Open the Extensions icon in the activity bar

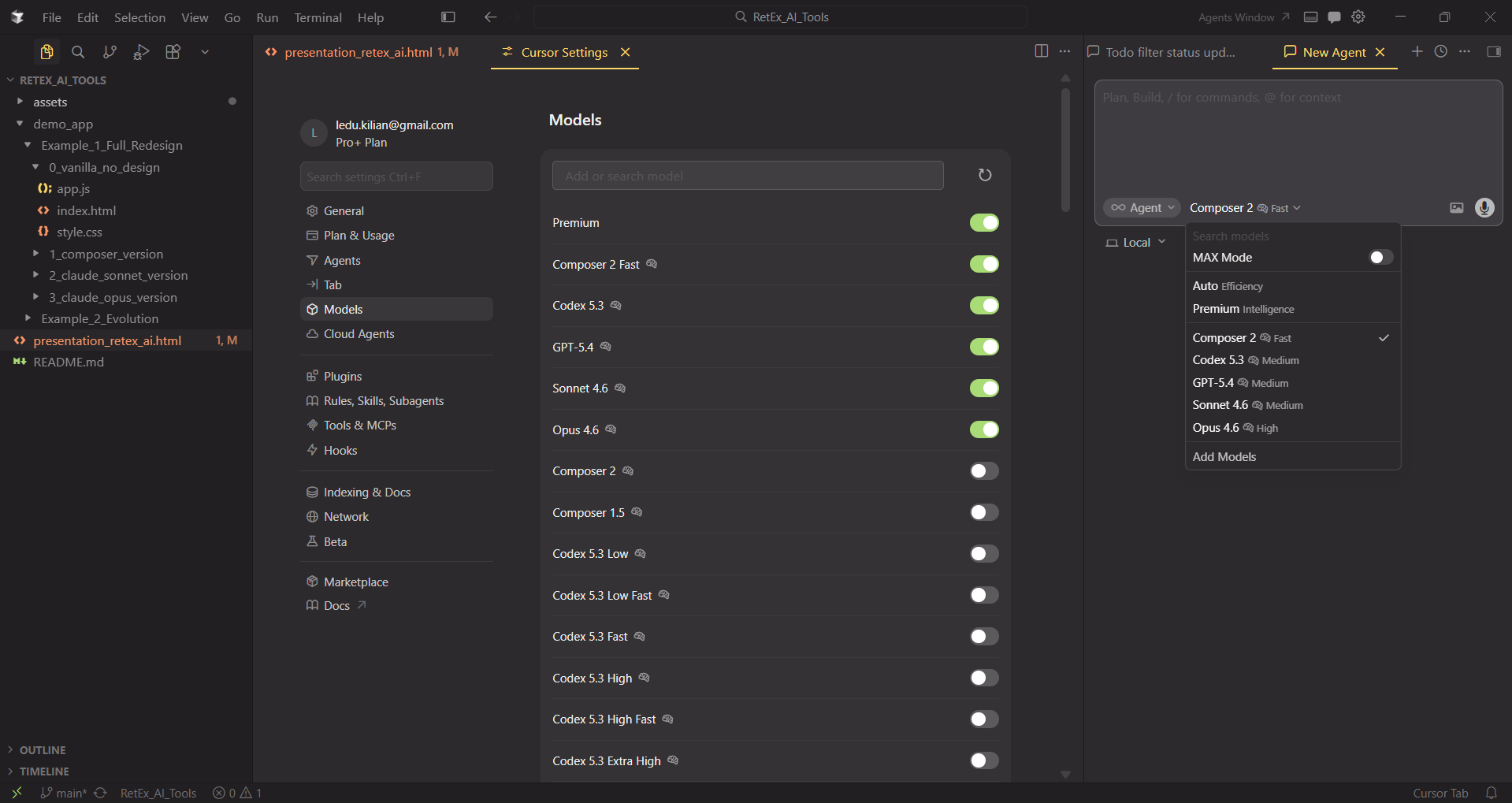[x=173, y=52]
